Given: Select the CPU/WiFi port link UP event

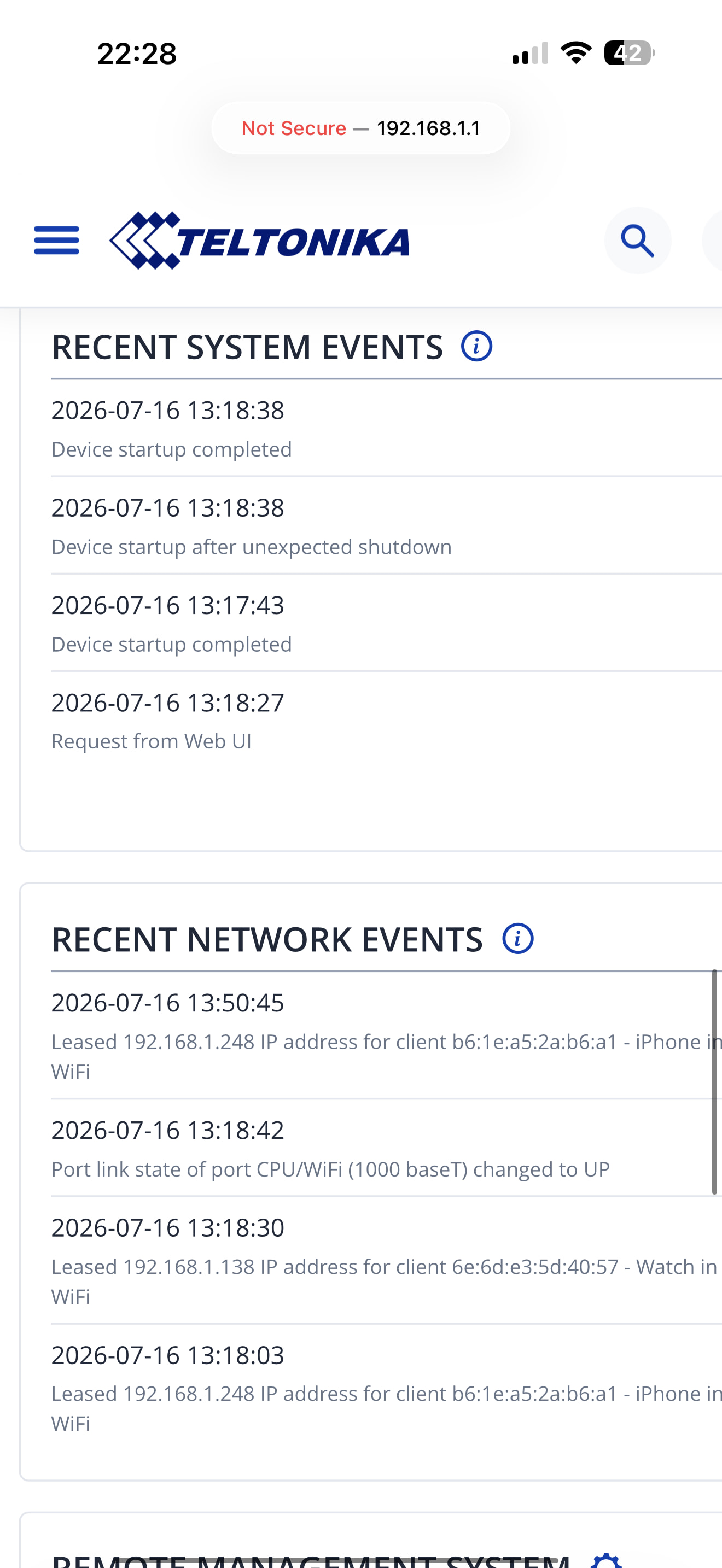Looking at the screenshot, I should pyautogui.click(x=387, y=1148).
